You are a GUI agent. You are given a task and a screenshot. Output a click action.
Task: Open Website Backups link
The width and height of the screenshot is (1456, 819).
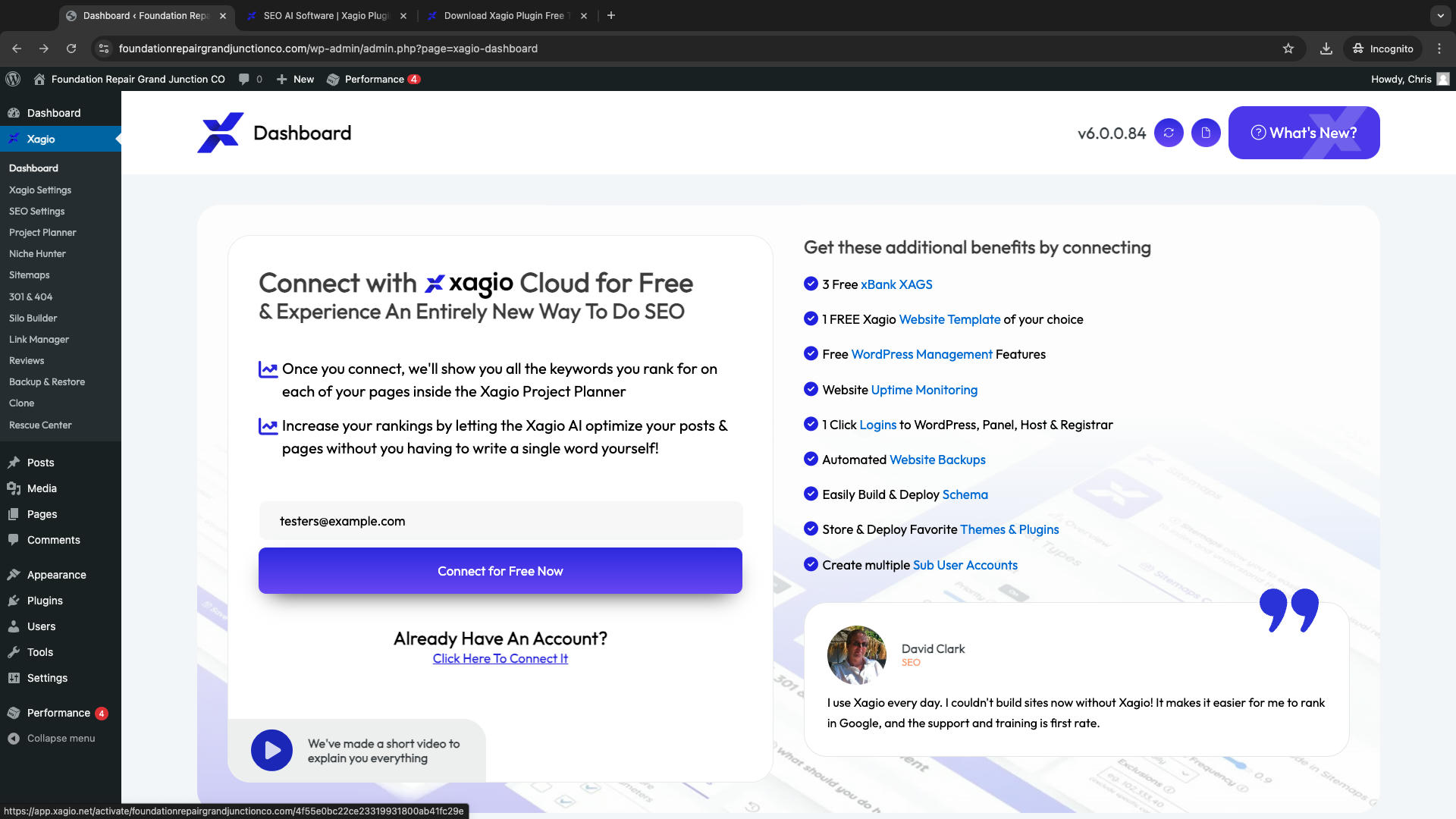tap(937, 460)
